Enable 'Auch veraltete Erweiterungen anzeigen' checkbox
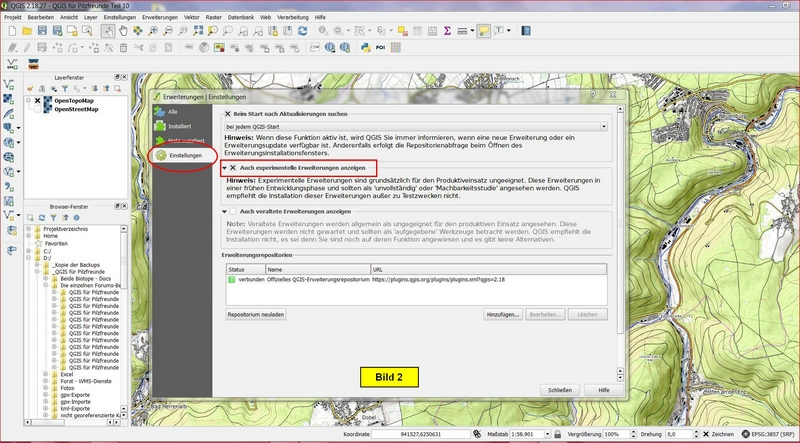Viewport: 800px width, 443px height. [233, 212]
